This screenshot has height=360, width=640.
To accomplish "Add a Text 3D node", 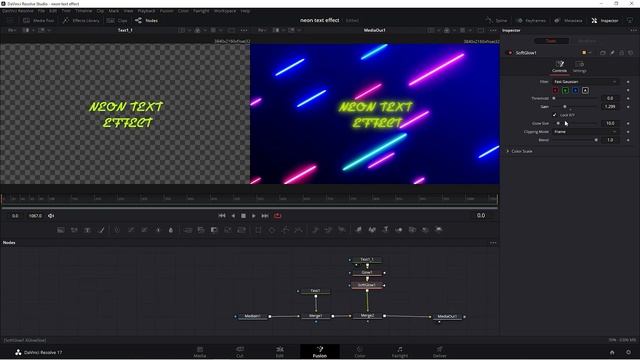I will tap(385, 230).
